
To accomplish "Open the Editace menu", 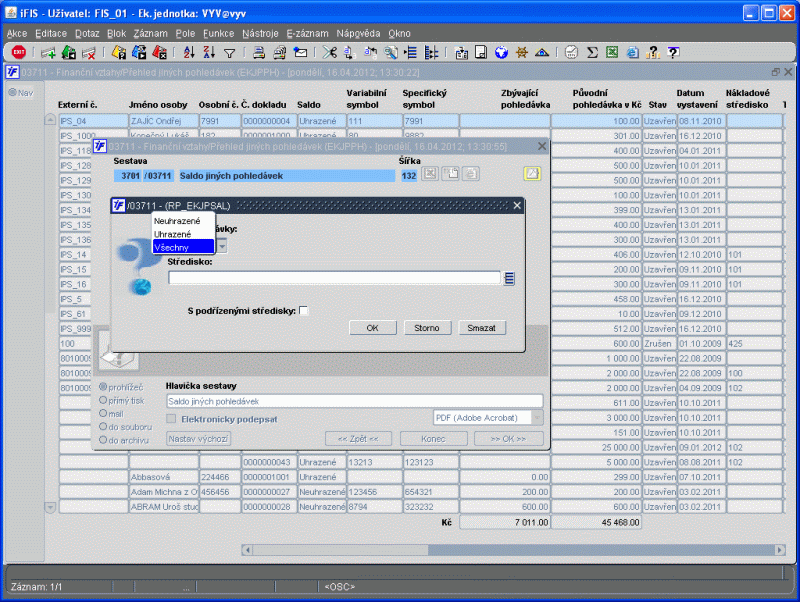I will (x=51, y=34).
